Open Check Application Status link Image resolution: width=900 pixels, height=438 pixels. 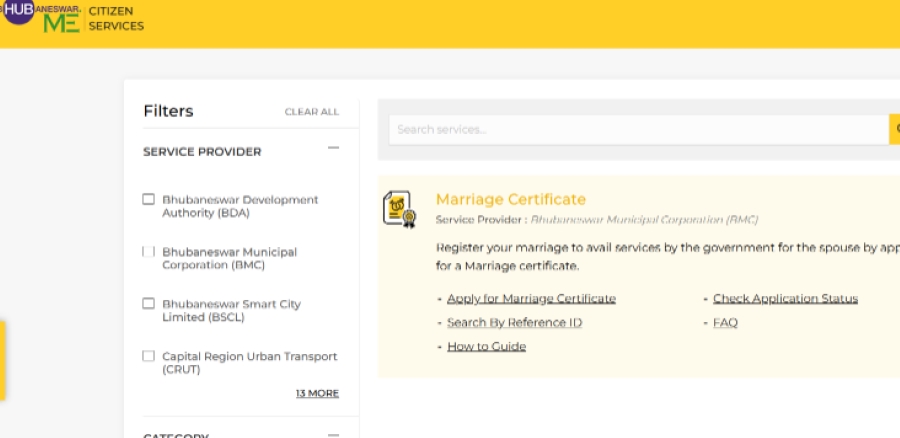[785, 299]
